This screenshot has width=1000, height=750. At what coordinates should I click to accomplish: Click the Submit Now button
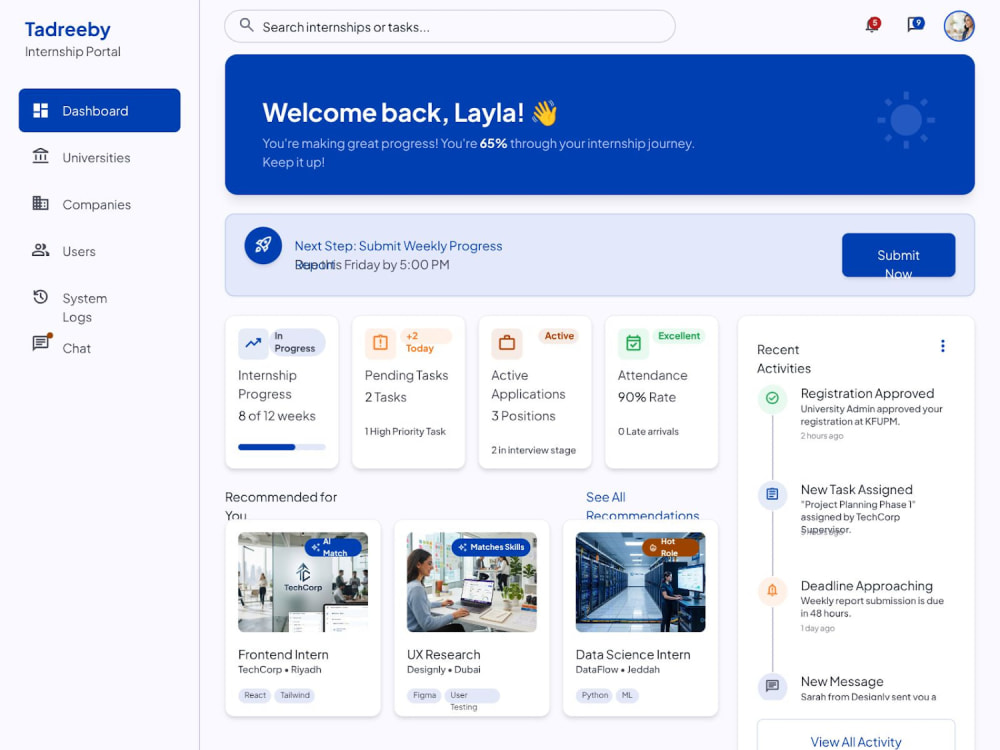coord(898,255)
